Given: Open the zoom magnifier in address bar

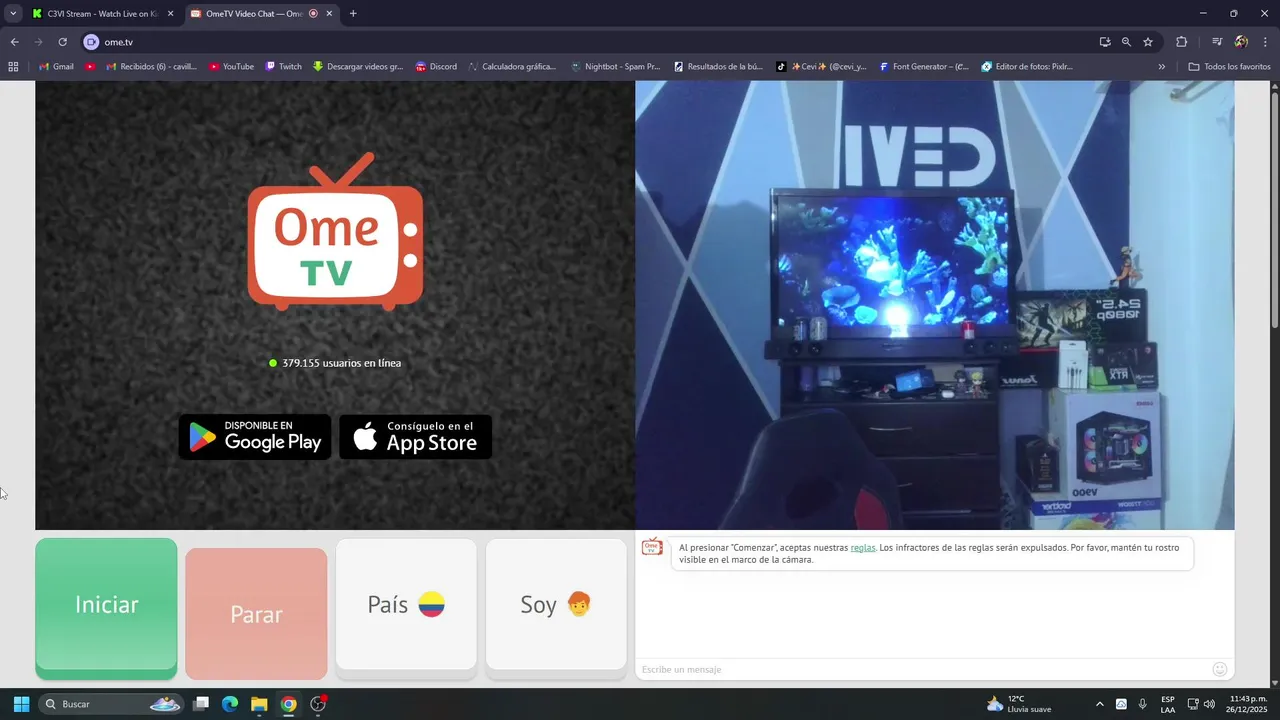Looking at the screenshot, I should coord(1126,42).
